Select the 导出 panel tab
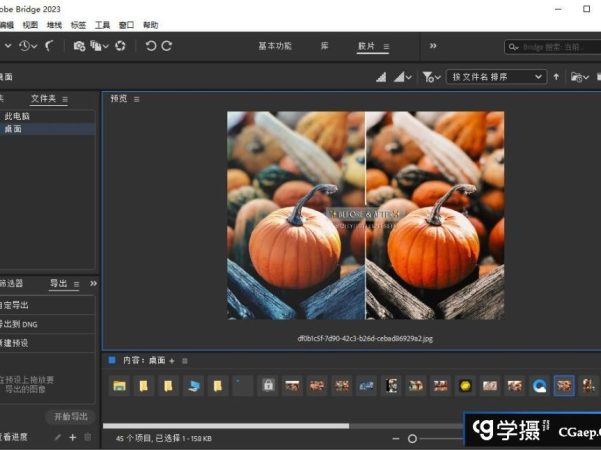Viewport: 601px width, 450px height. (59, 284)
